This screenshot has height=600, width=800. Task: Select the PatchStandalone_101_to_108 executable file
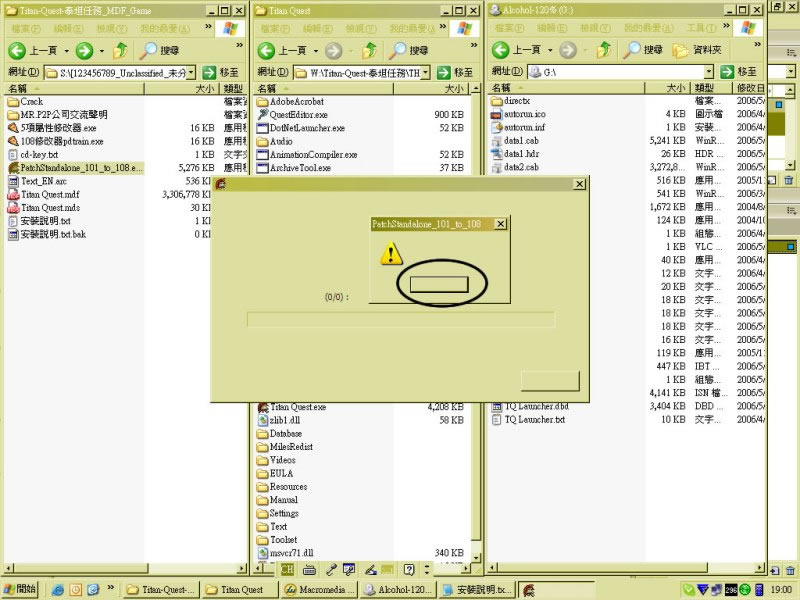click(76, 168)
